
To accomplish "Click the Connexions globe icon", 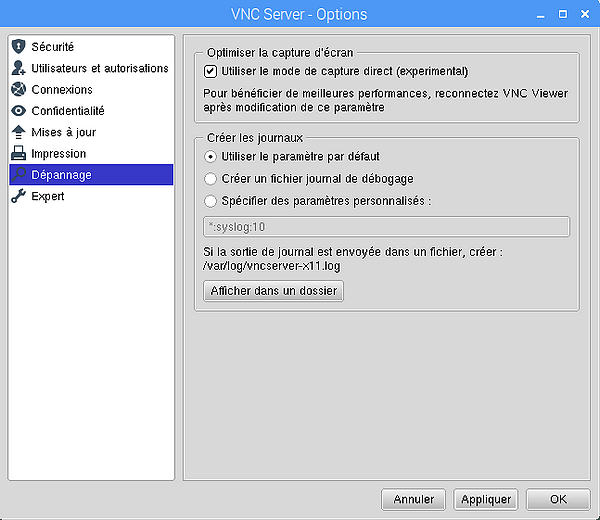I will tap(18, 90).
